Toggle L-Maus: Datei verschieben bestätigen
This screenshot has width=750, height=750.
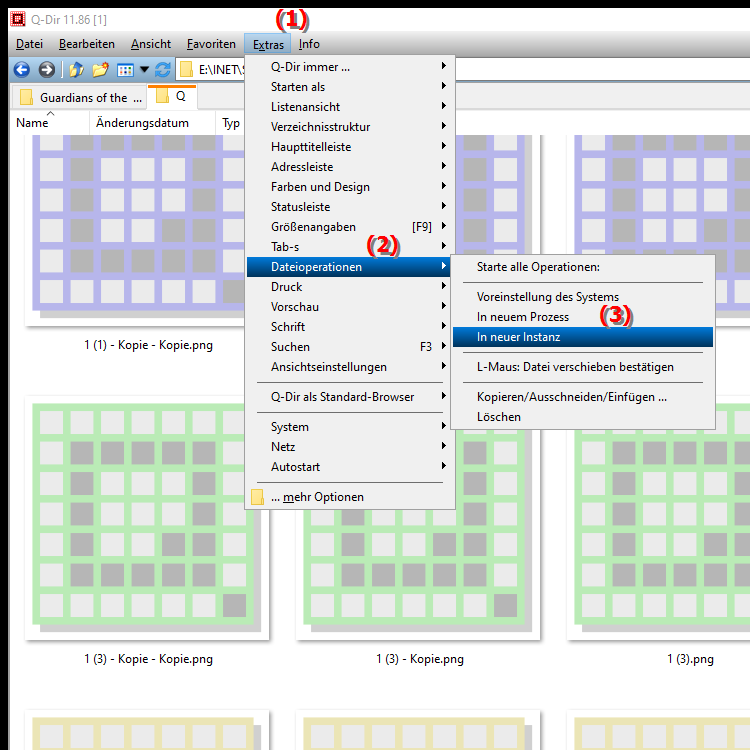tap(583, 367)
